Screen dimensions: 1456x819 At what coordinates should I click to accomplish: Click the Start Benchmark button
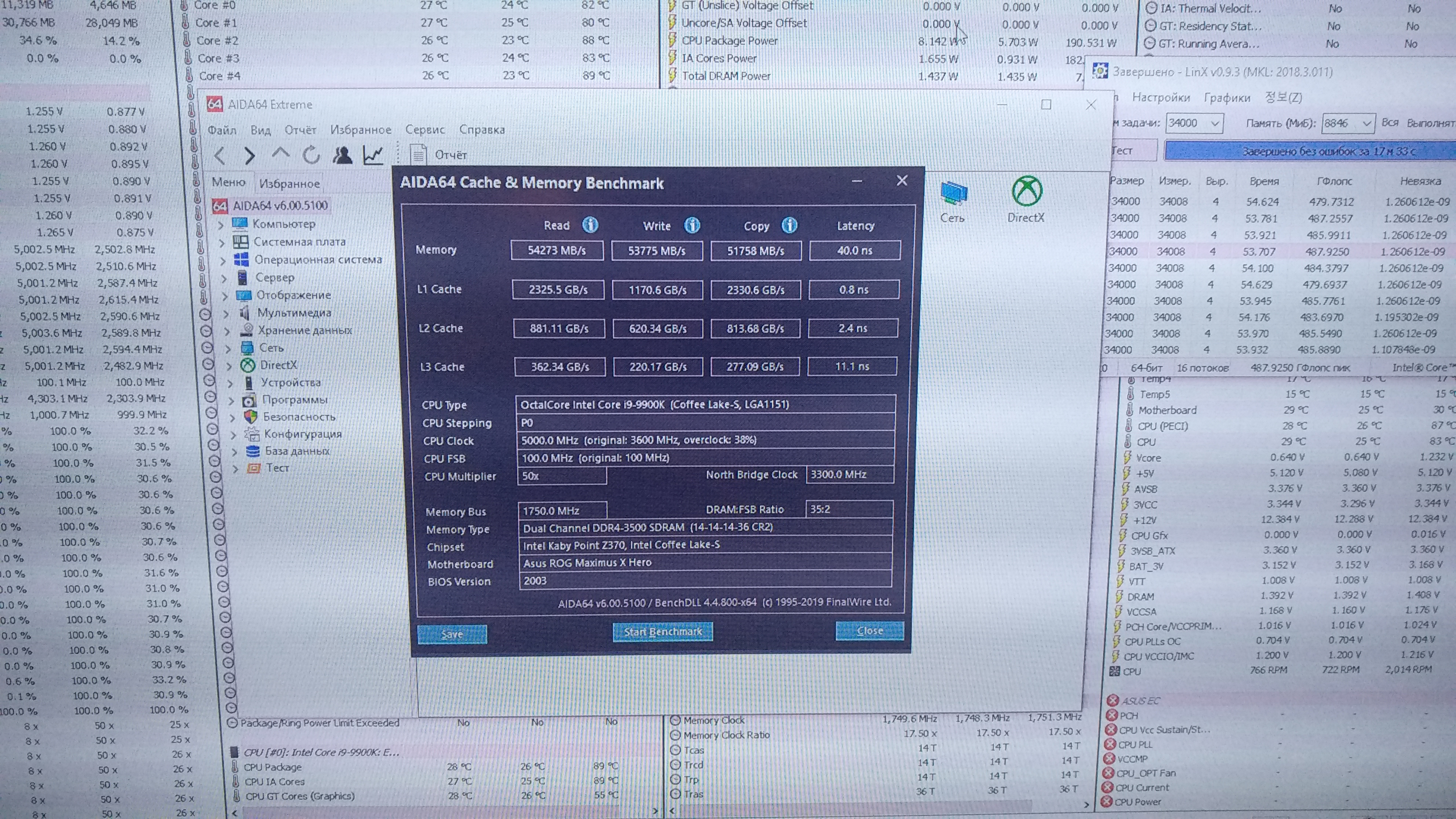point(662,631)
